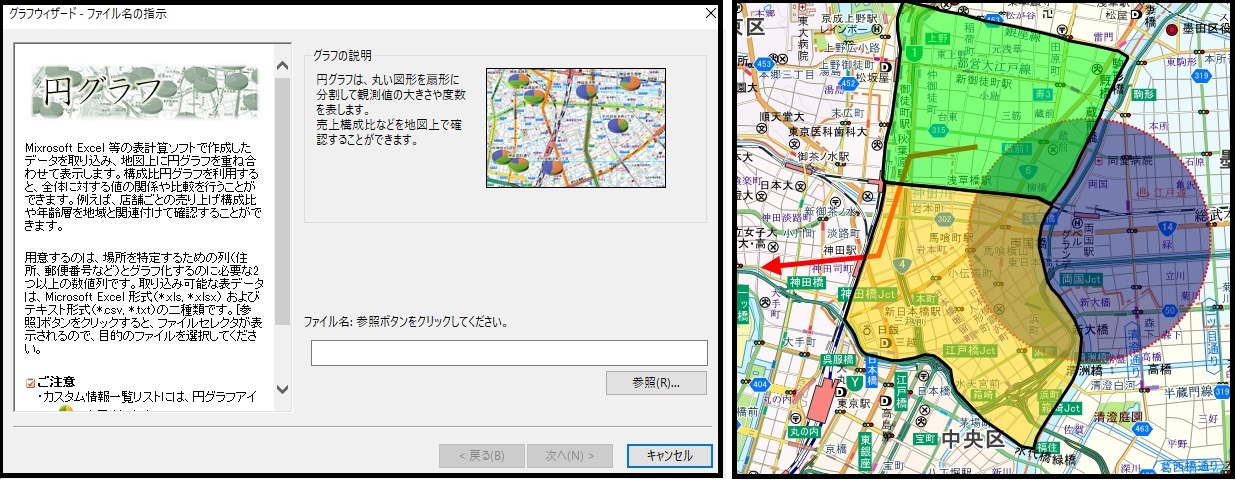Click the route 50 shield on map
Image resolution: width=1236 pixels, height=481 pixels.
(x=1170, y=311)
